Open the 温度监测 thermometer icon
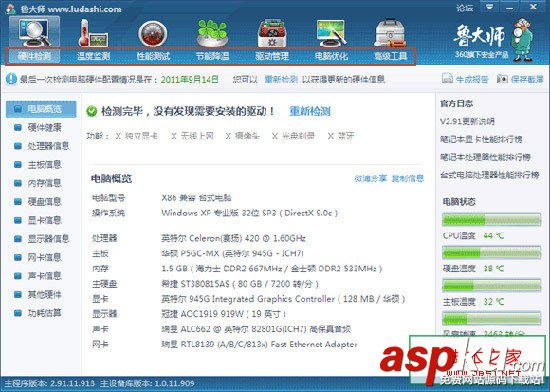The height and width of the screenshot is (392, 550). click(94, 33)
